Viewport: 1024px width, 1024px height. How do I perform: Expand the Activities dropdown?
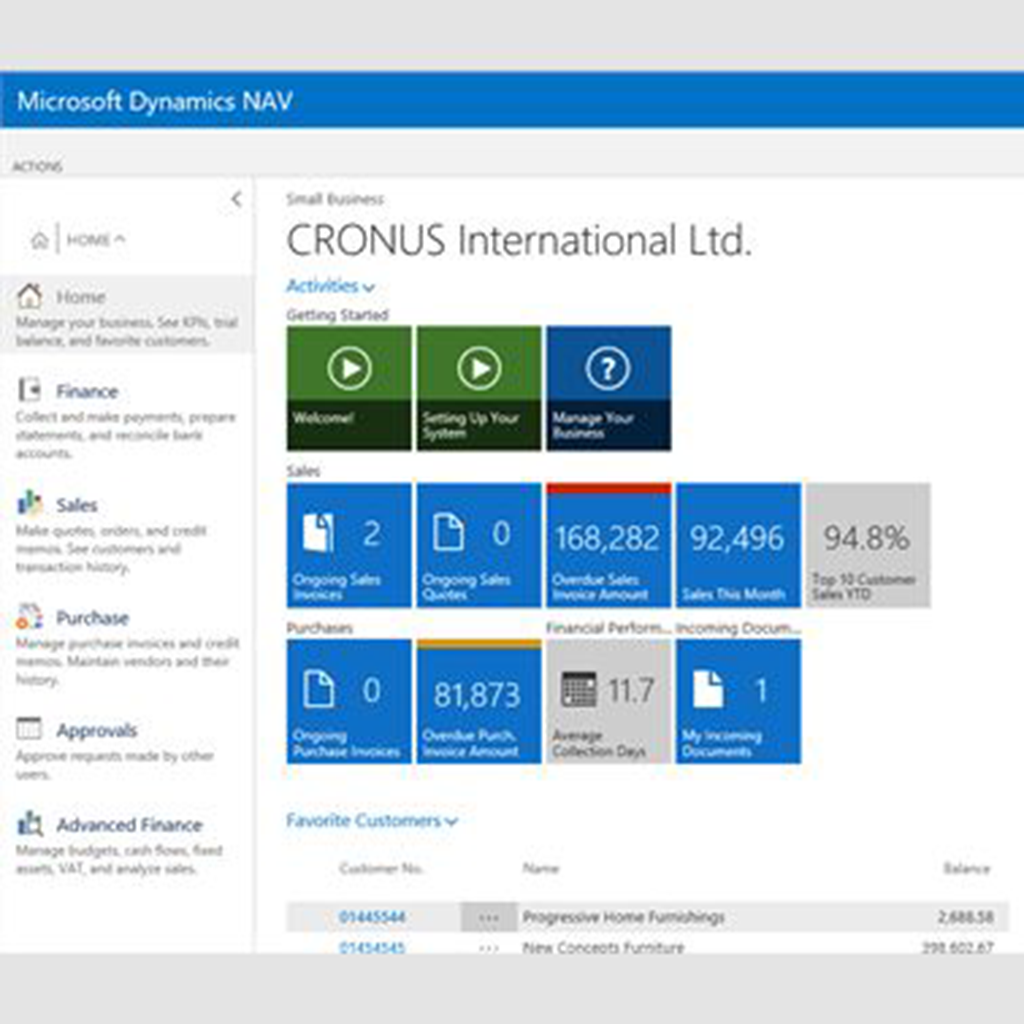click(x=330, y=286)
